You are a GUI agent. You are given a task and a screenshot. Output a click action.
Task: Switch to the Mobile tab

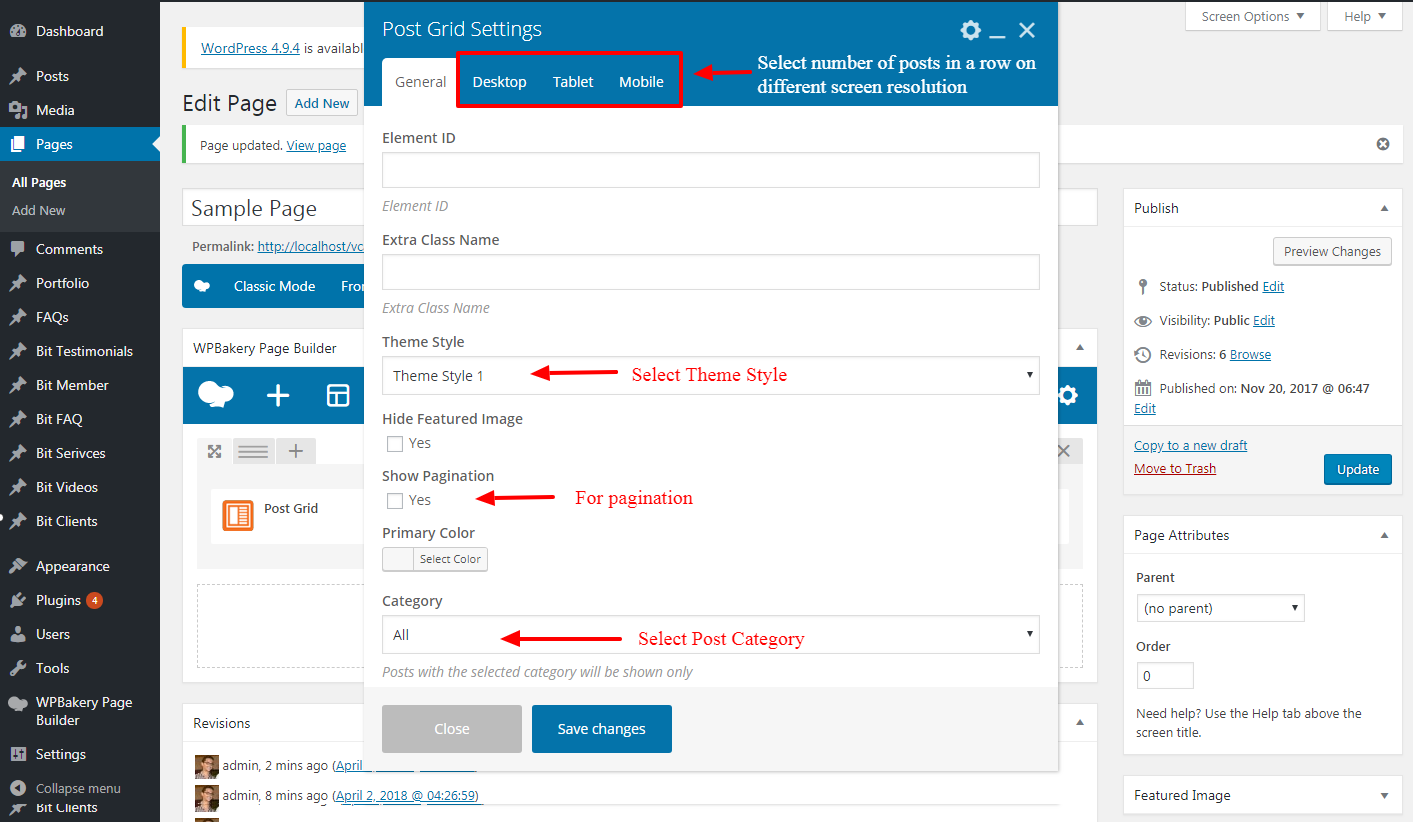(641, 82)
